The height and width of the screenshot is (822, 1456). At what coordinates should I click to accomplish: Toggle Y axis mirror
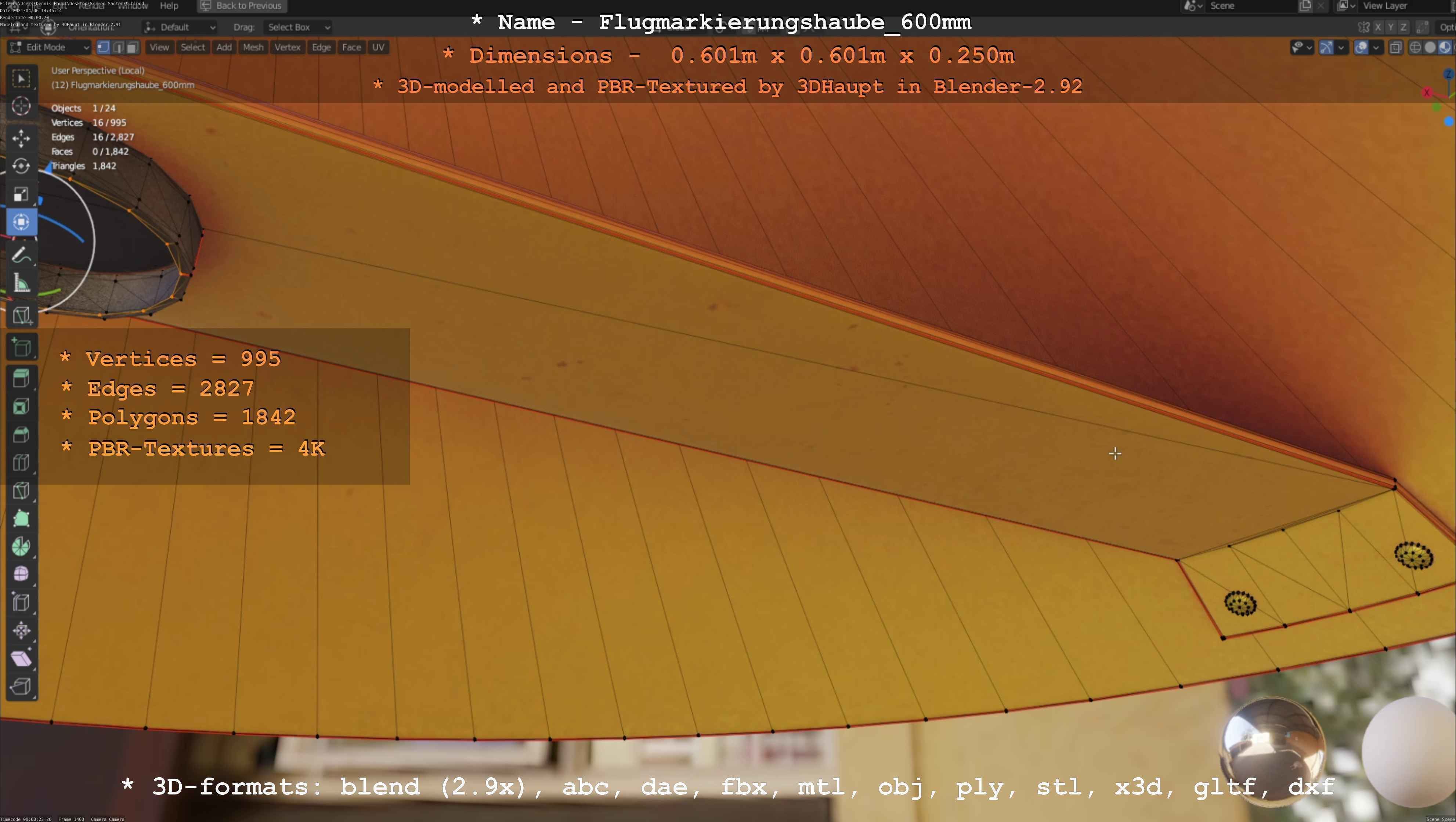[1391, 27]
